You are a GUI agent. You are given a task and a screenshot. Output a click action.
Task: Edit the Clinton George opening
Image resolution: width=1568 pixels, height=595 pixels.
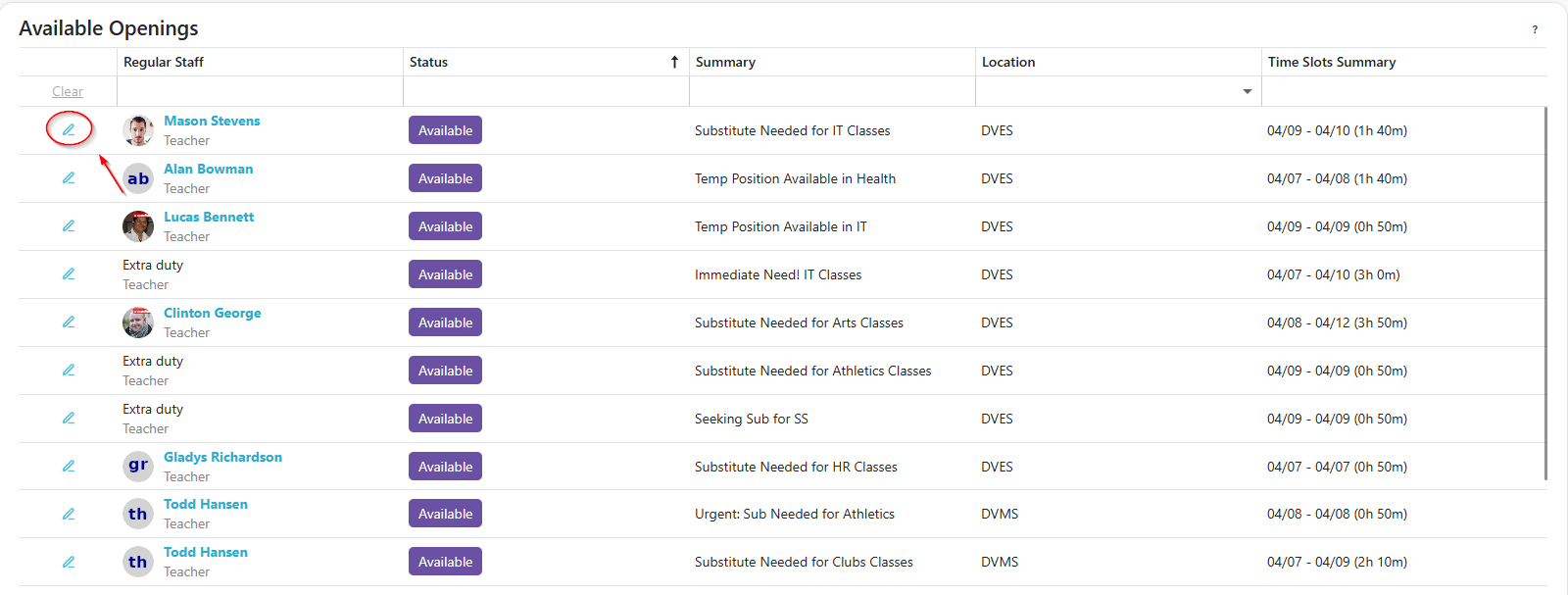tap(69, 322)
